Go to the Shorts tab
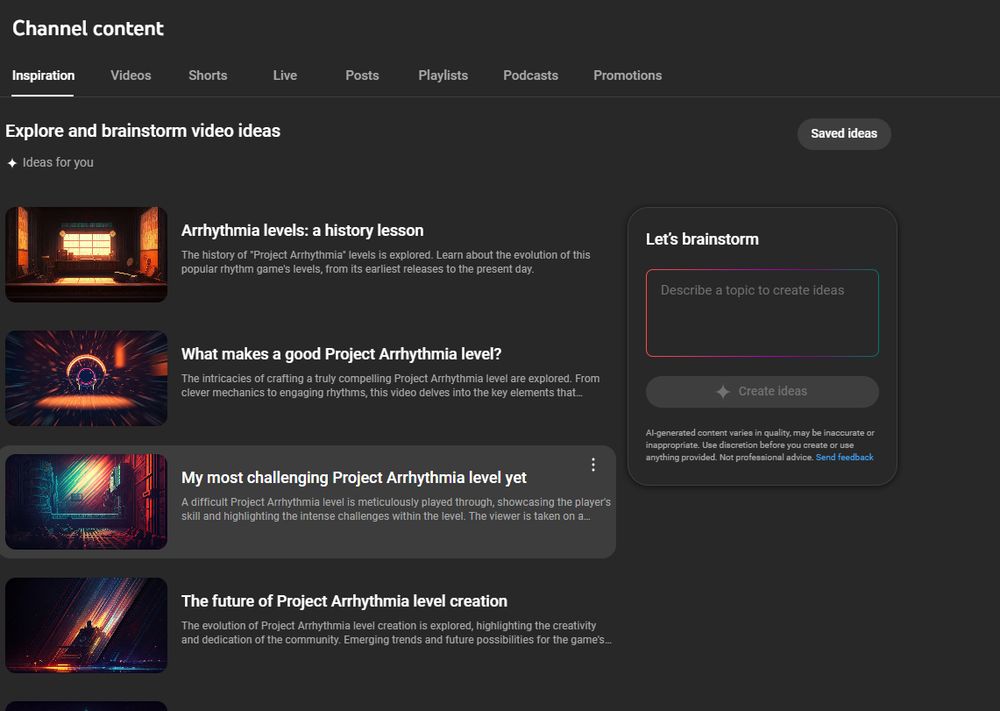 pos(208,75)
